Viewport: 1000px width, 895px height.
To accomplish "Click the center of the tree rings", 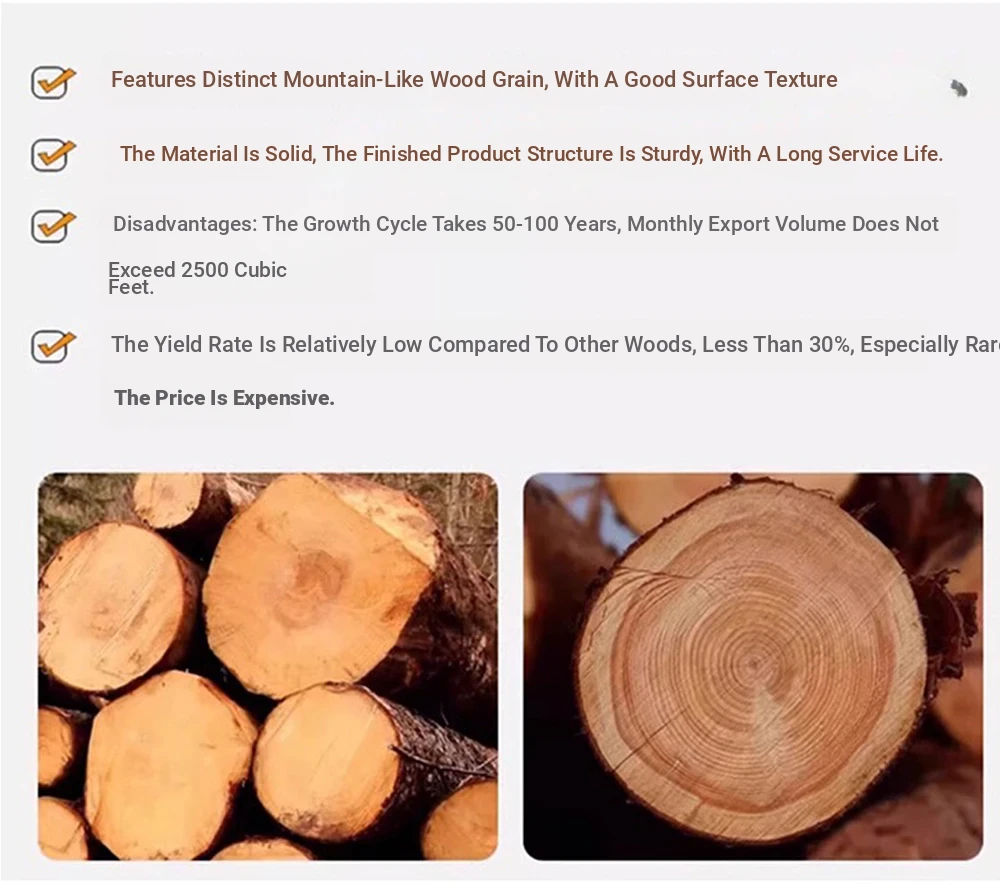I will pos(754,665).
